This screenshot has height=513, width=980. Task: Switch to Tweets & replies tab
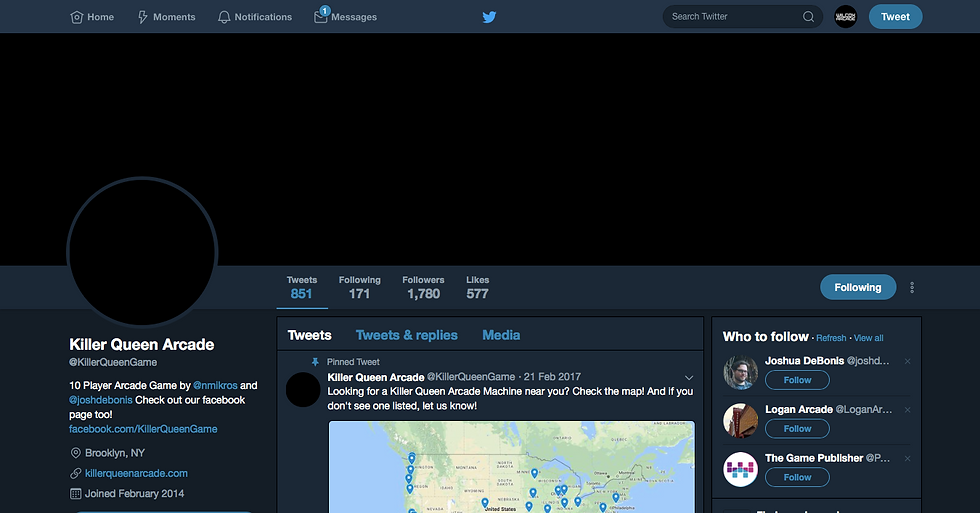point(406,336)
